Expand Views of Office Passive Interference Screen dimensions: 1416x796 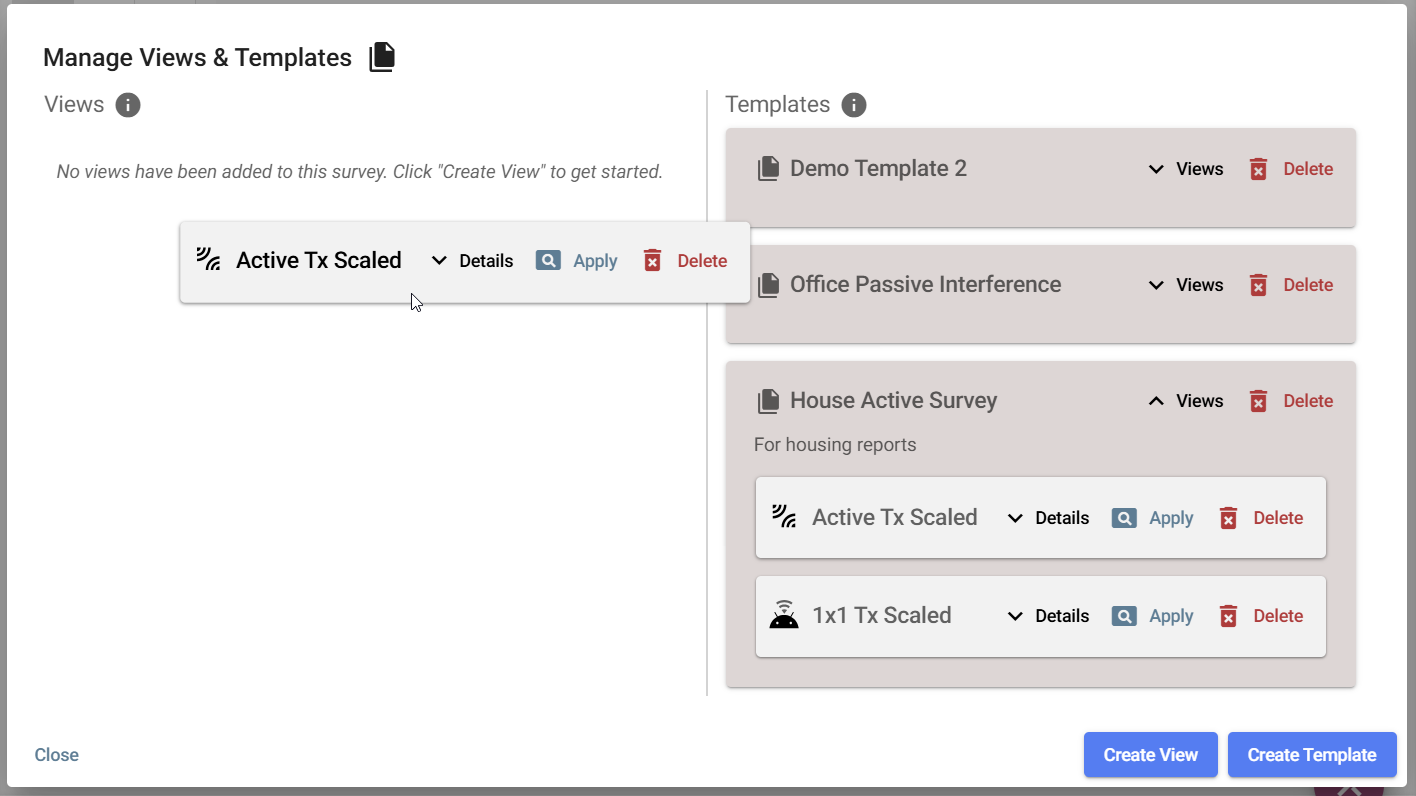1186,285
